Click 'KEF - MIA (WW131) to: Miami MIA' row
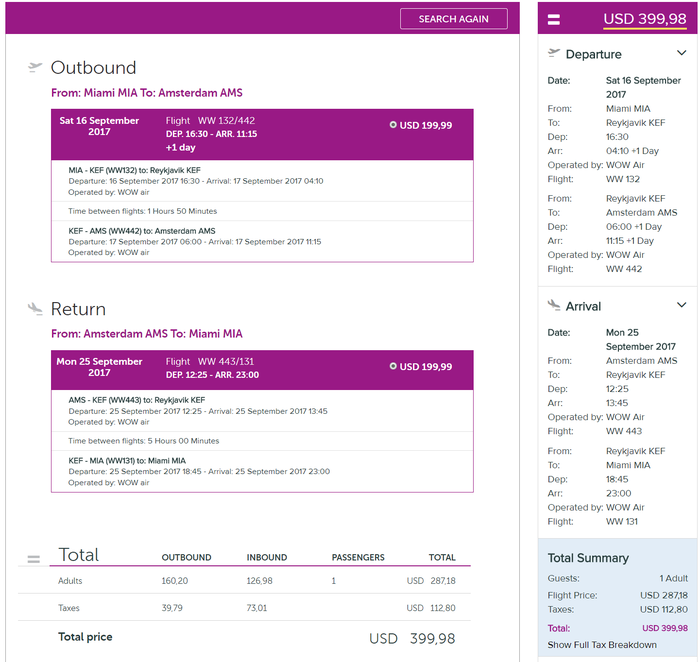700x662 pixels. point(262,471)
